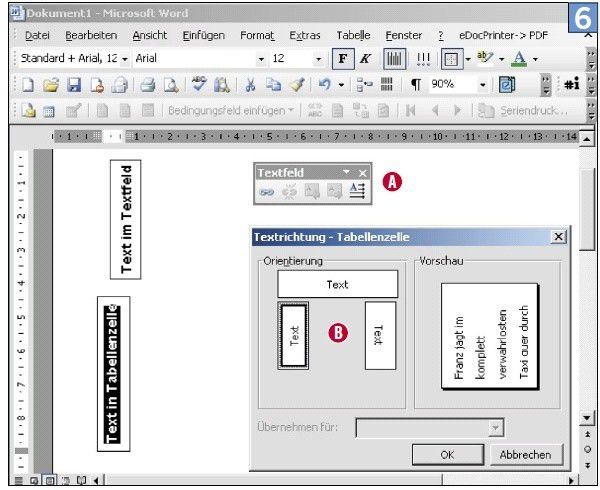The height and width of the screenshot is (490, 600).
Task: Click first record arrow in mail merge toolbar
Action: point(411,111)
